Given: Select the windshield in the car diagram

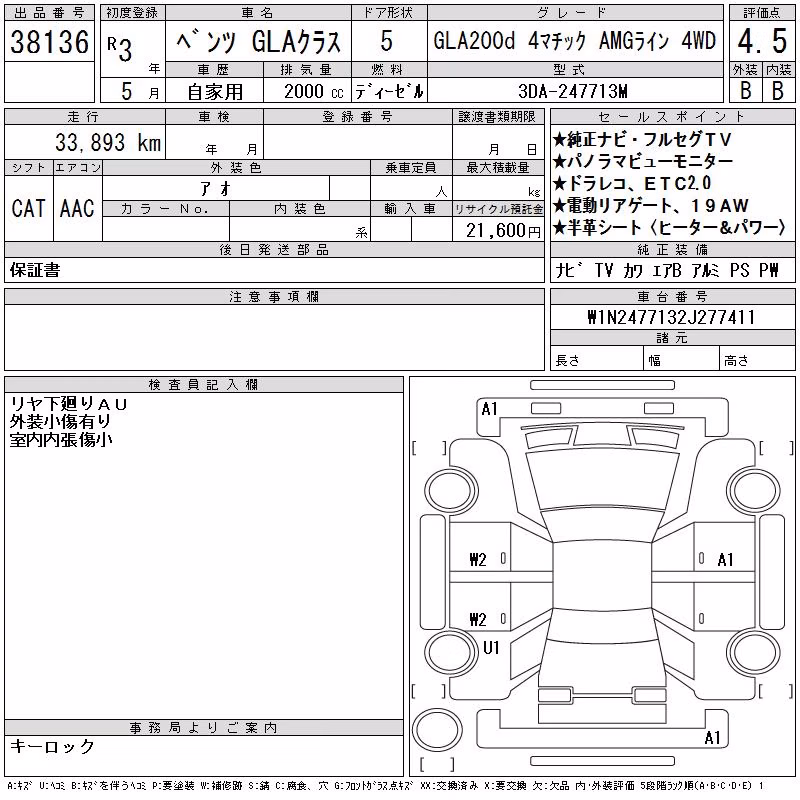Looking at the screenshot, I should click(602, 481).
